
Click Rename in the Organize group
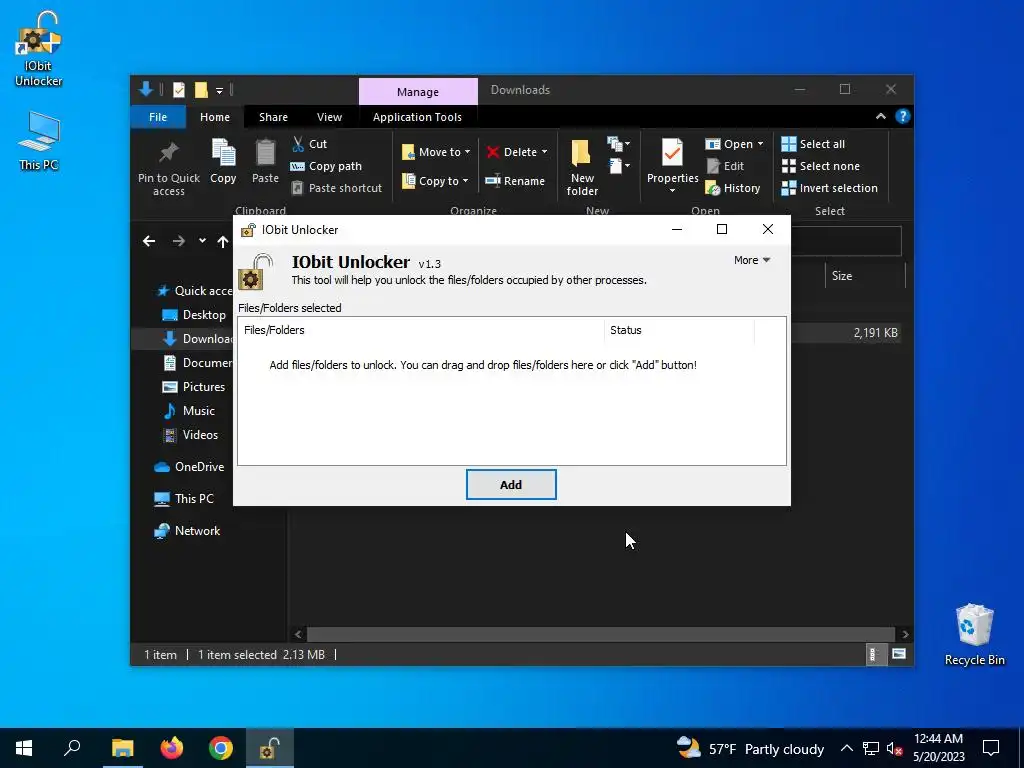click(x=515, y=181)
